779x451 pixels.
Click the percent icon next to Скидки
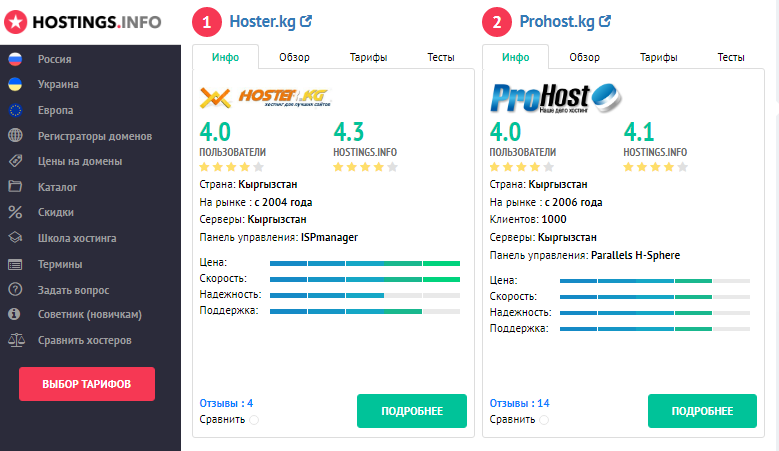click(x=15, y=212)
